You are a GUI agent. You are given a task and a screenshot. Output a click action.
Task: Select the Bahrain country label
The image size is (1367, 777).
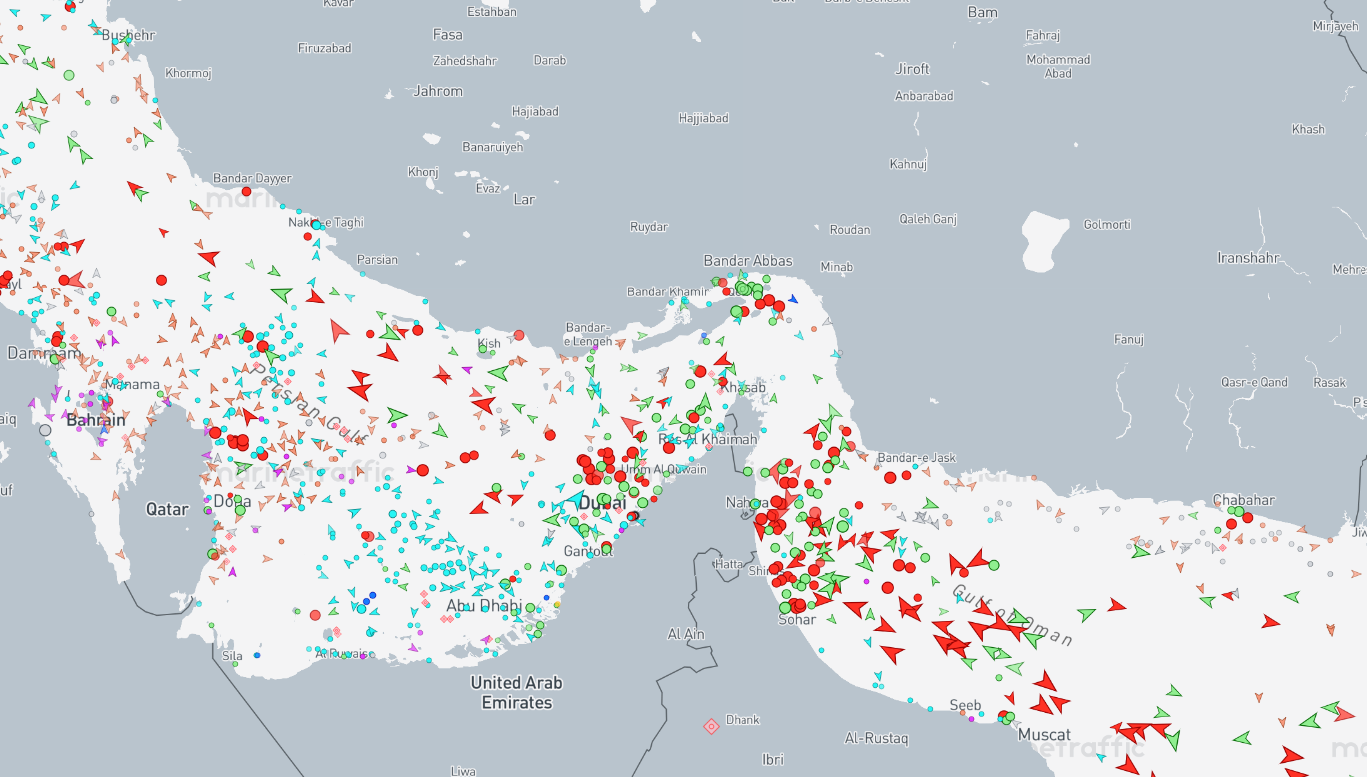pos(96,420)
